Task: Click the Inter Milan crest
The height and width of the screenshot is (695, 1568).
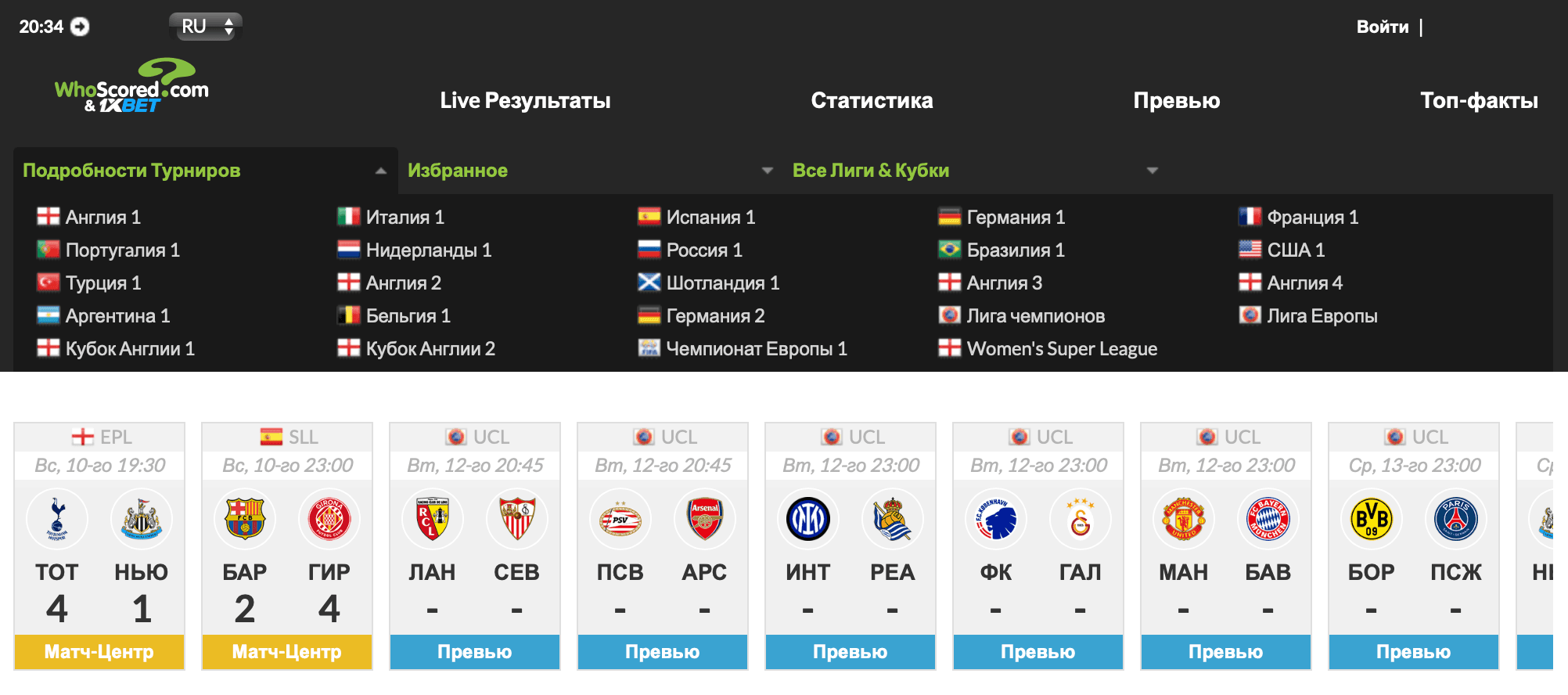Action: point(808,519)
